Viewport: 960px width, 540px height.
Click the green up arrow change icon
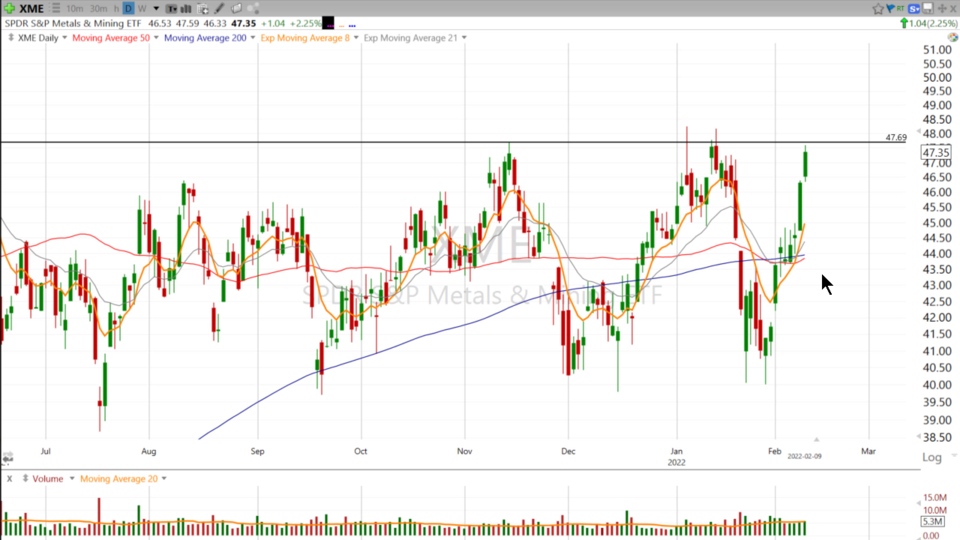click(904, 23)
